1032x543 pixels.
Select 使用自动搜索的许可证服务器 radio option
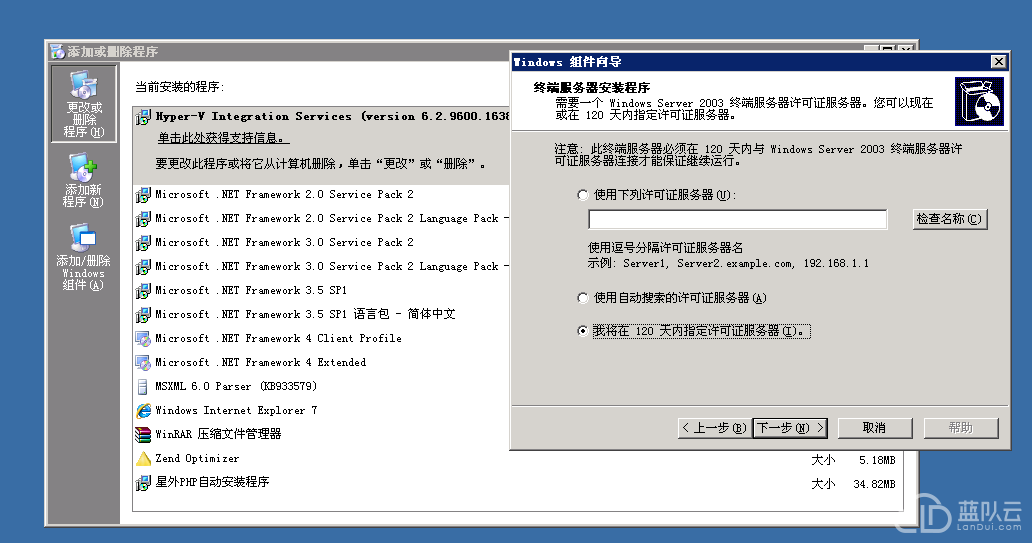[582, 298]
